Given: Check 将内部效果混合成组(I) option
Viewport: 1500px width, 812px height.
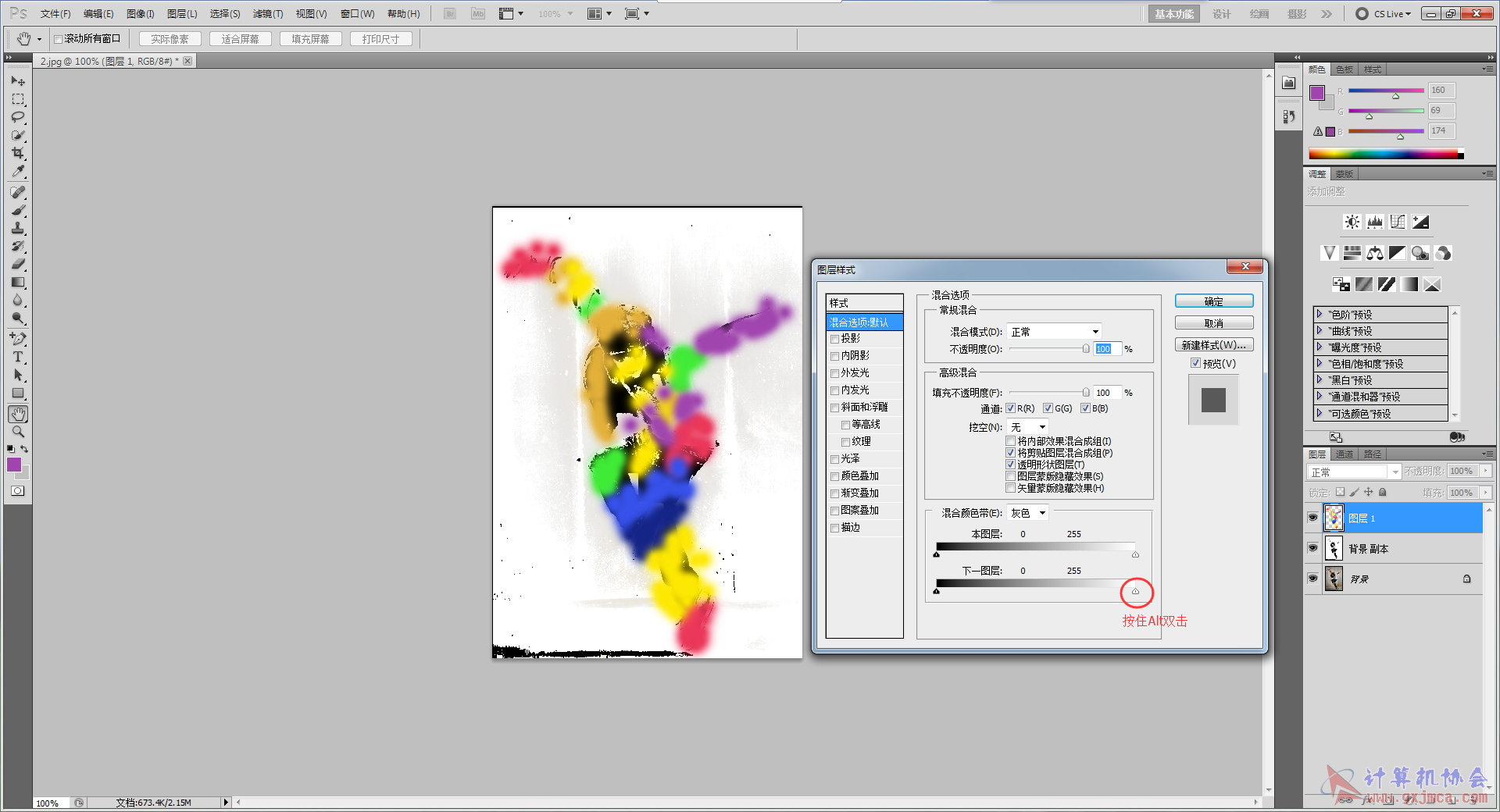Looking at the screenshot, I should [1011, 441].
